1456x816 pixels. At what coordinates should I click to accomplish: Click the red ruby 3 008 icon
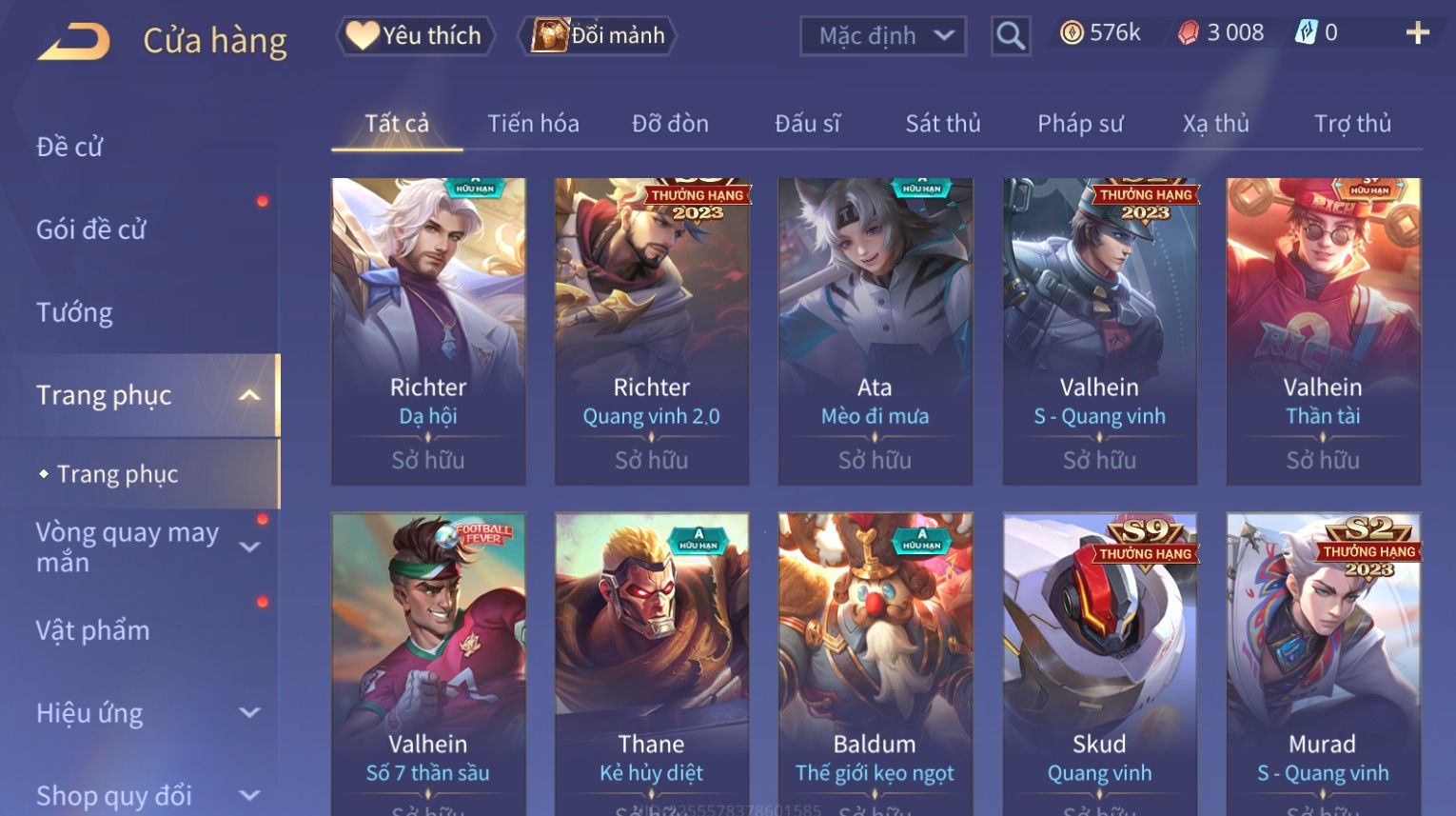pos(1189,33)
